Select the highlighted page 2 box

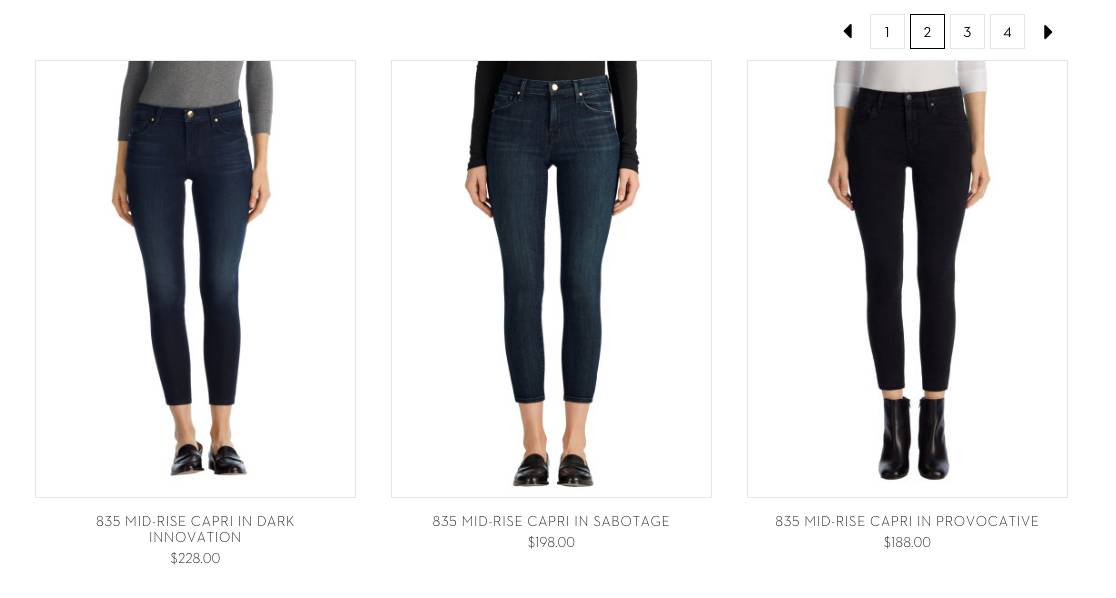pos(927,31)
